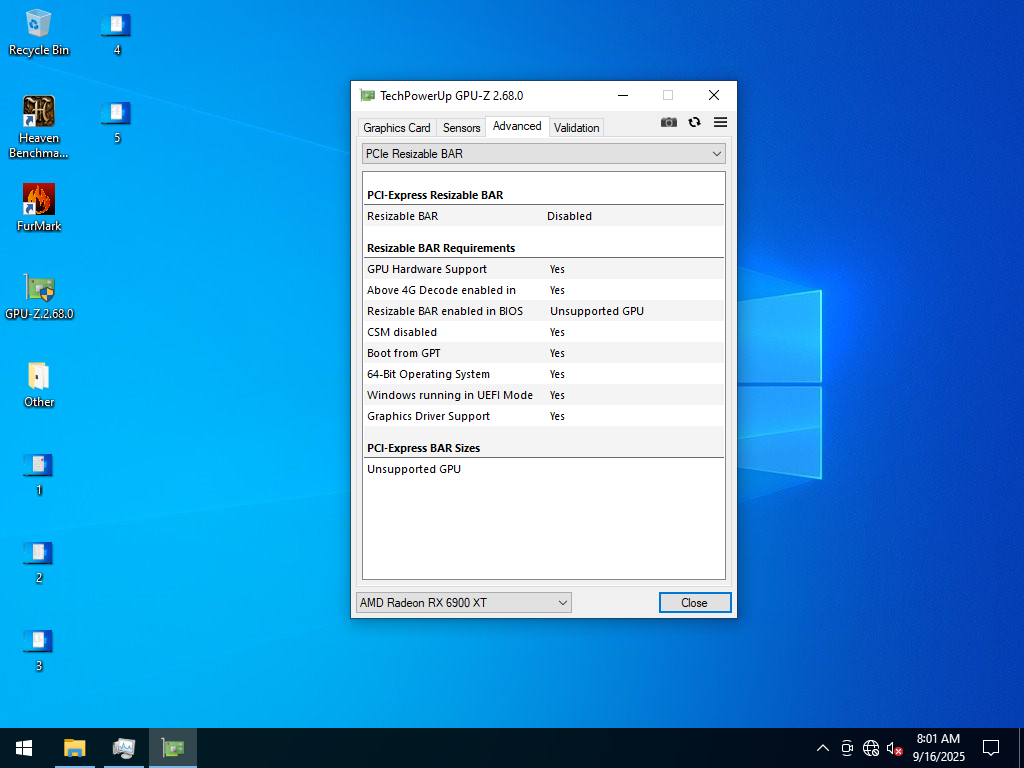Open the Recycle Bin desktop icon

click(x=39, y=33)
